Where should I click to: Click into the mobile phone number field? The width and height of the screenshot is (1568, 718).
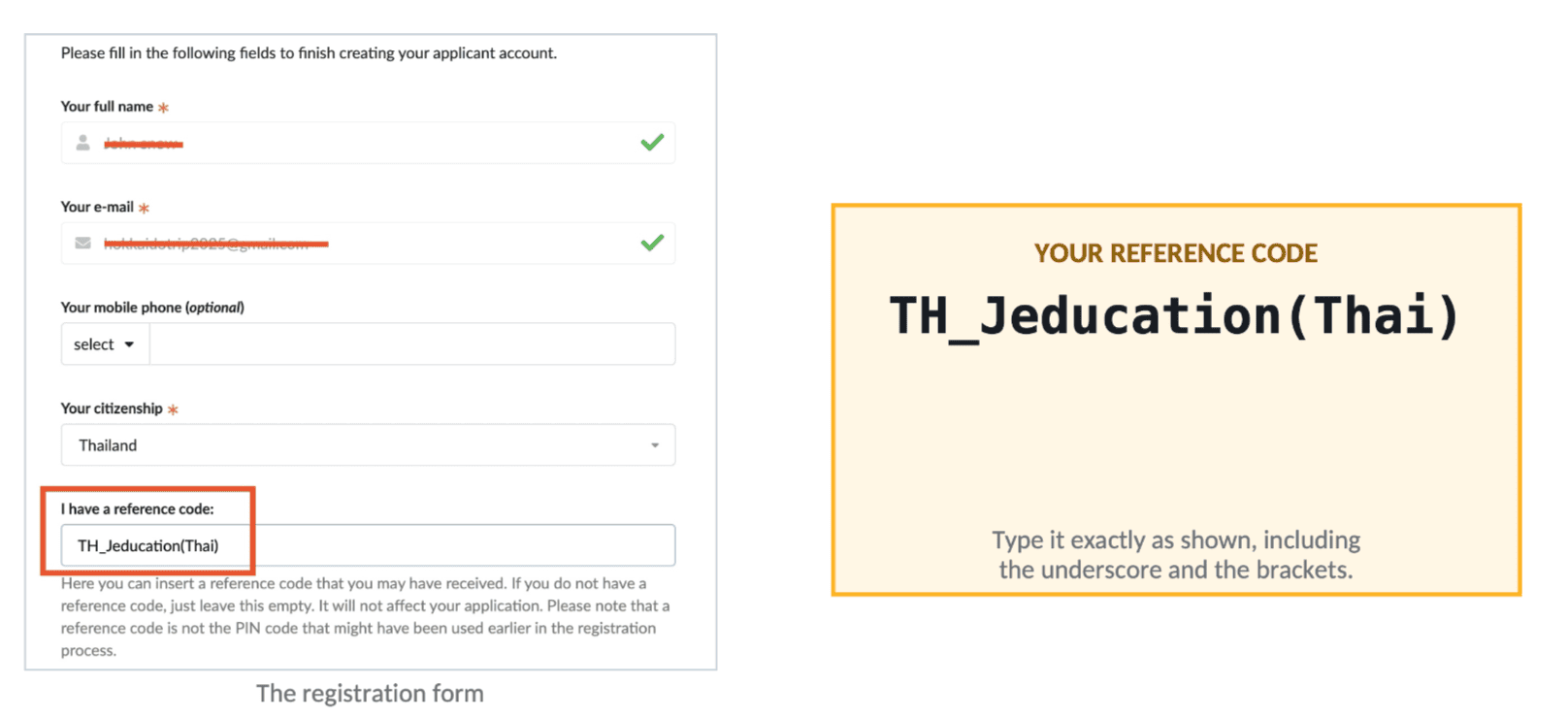[x=412, y=344]
